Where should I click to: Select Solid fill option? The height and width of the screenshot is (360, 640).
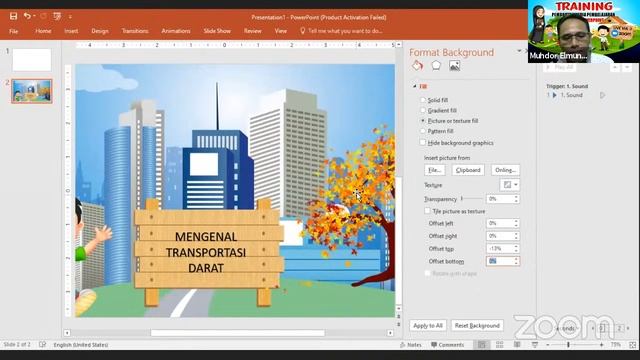point(434,100)
